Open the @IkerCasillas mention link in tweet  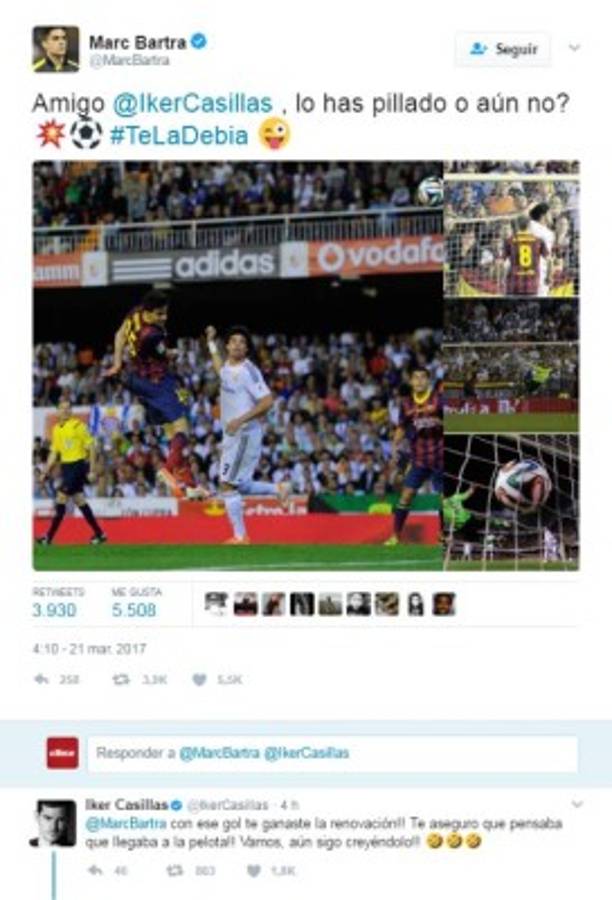[192, 104]
